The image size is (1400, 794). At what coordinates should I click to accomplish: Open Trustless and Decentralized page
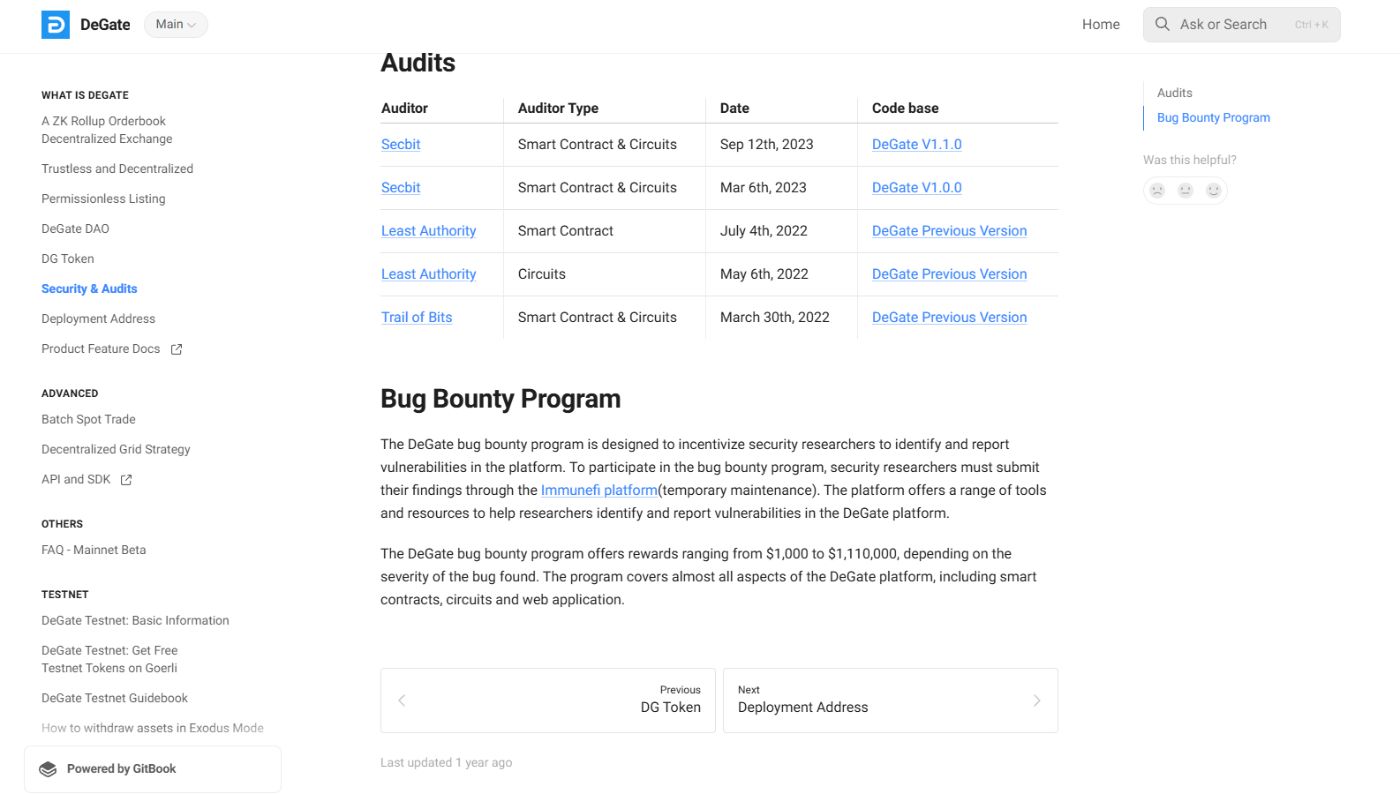[117, 169]
